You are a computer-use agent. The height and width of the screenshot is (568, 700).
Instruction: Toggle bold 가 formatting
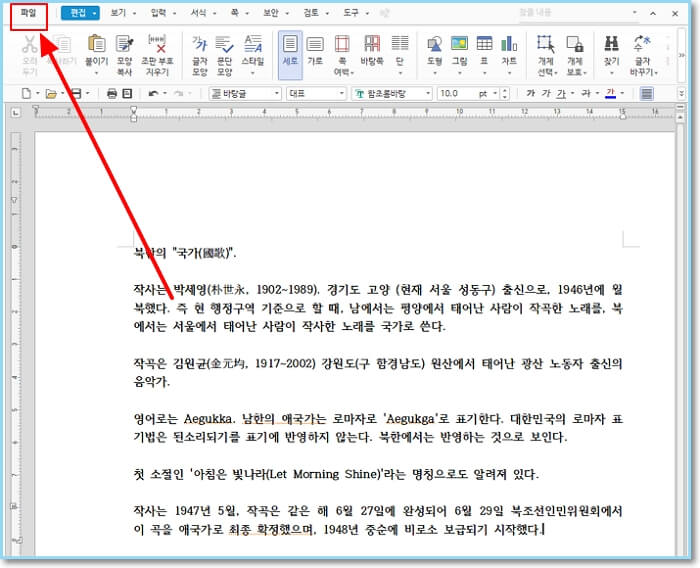(x=531, y=93)
